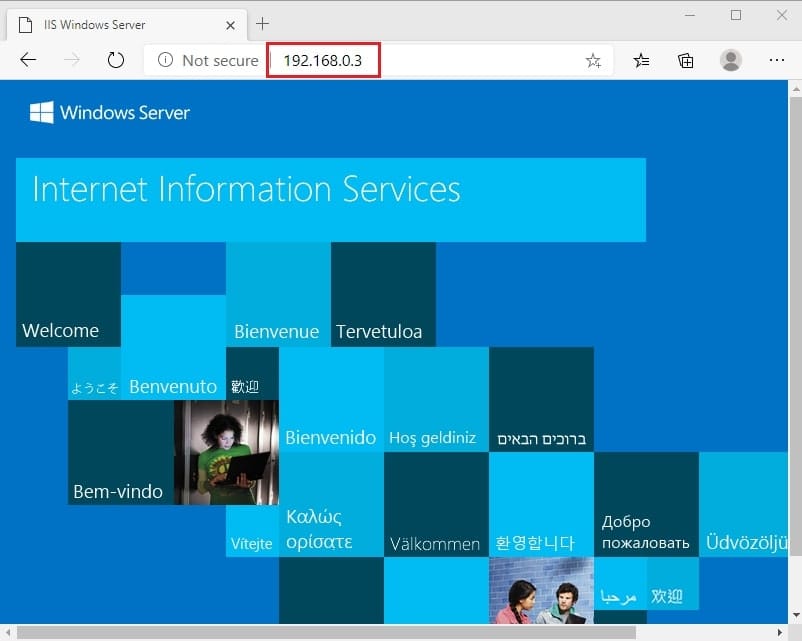Click horizontal scrollbar left arrow
The image size is (802, 641).
(x=7, y=633)
